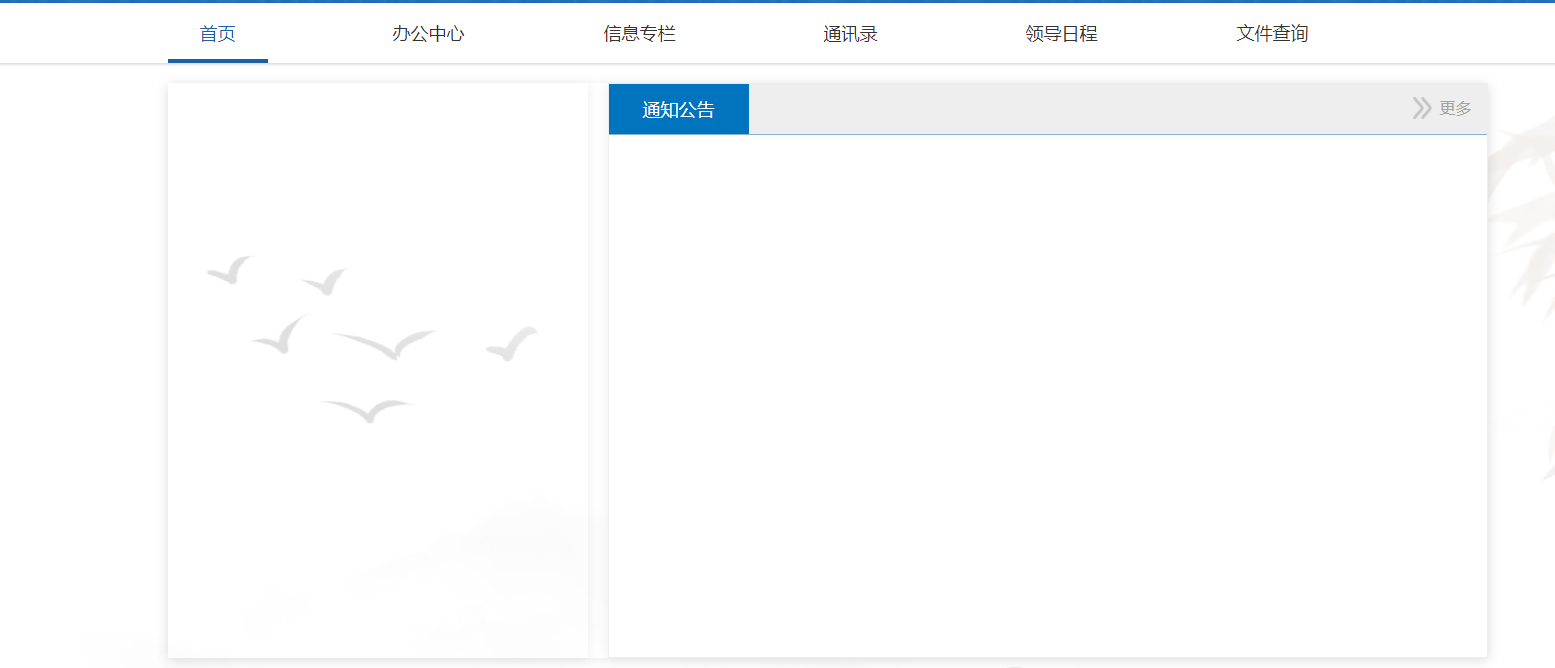Open the 信息专栏 navigation item
Screen dimensions: 1555x668
click(640, 34)
